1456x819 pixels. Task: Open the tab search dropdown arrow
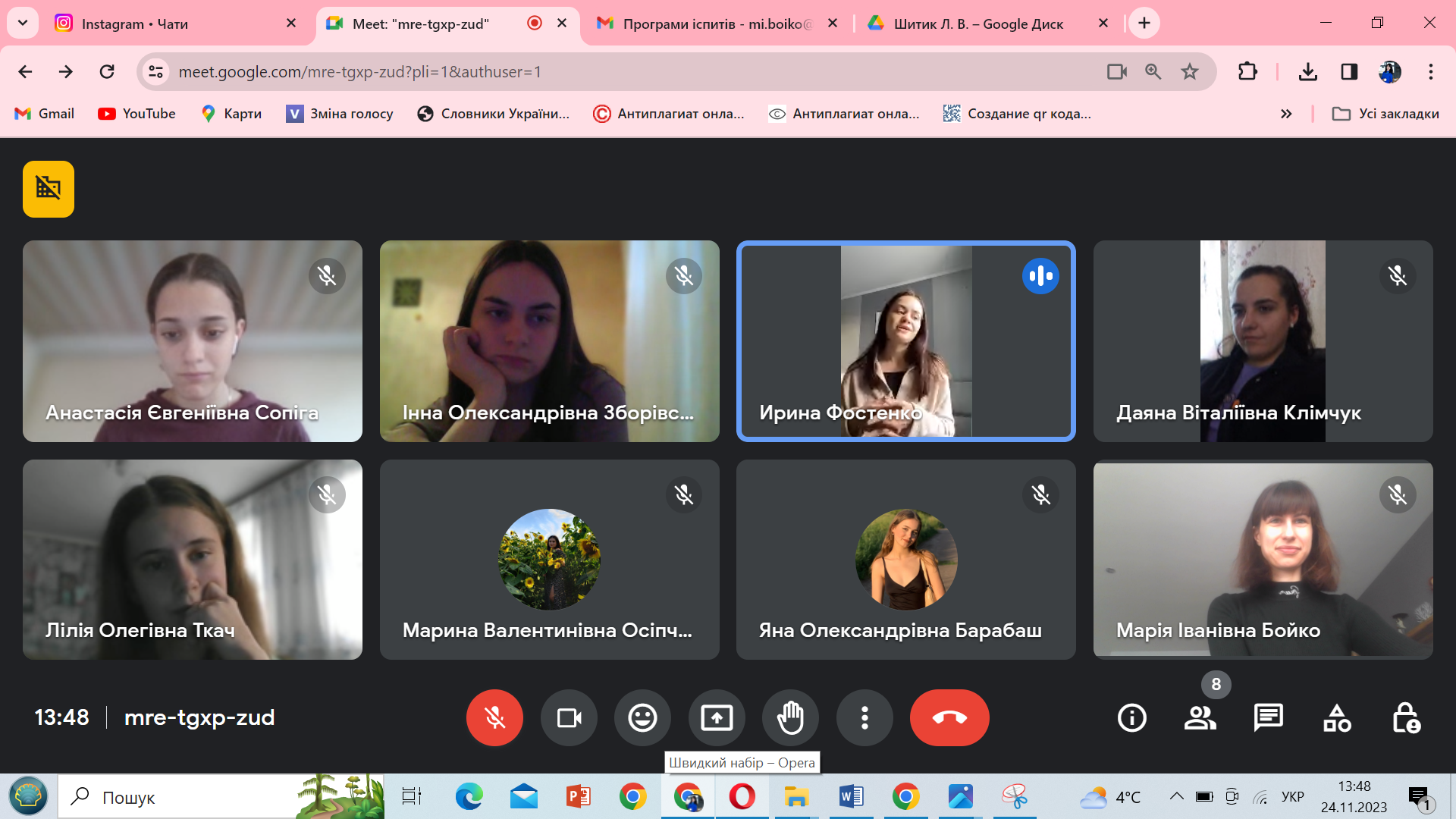coord(23,23)
